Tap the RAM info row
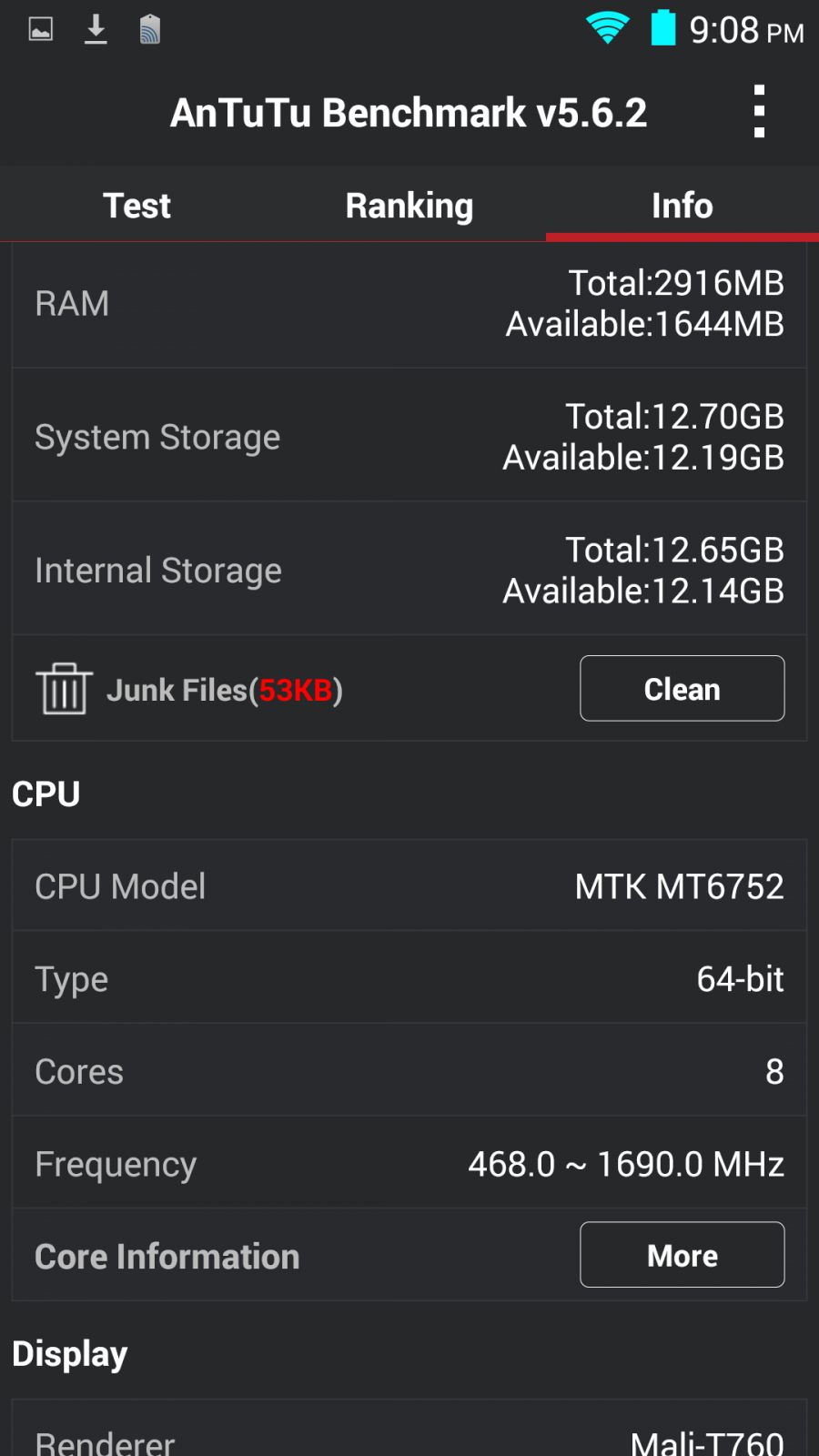 (x=409, y=304)
